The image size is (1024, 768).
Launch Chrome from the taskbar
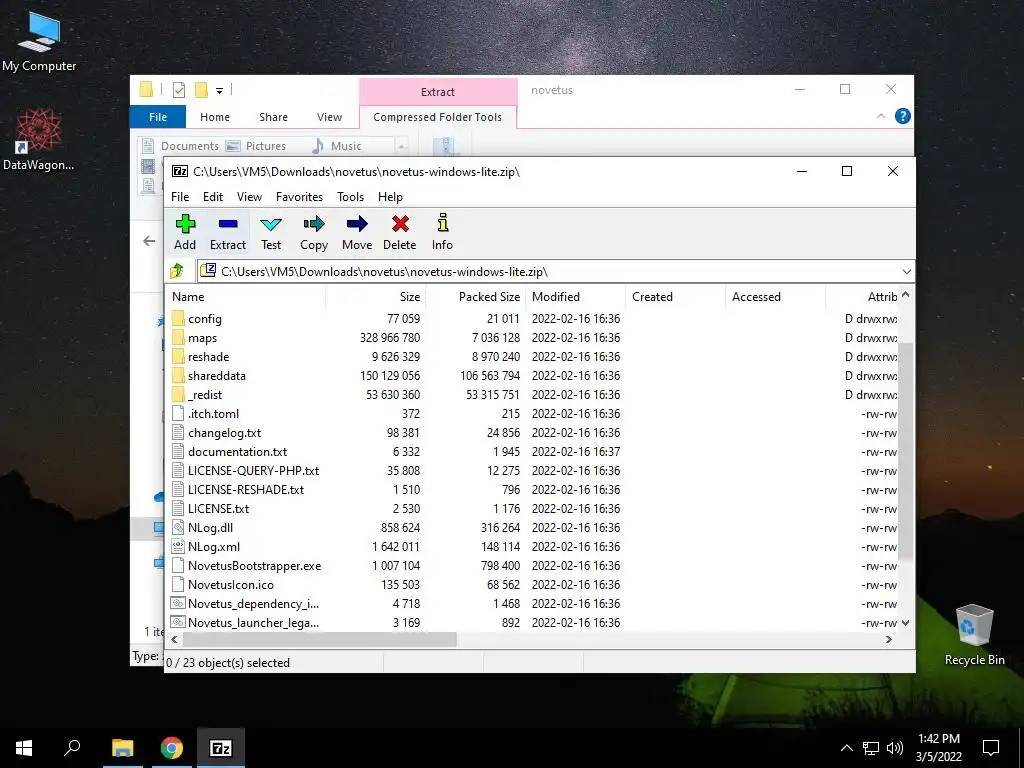point(172,748)
